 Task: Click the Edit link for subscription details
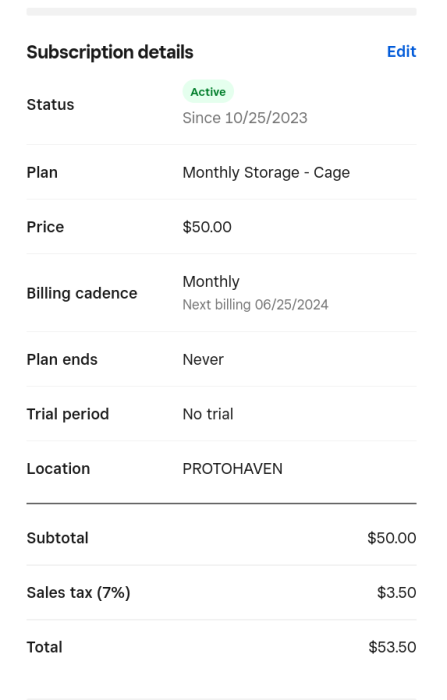(401, 52)
